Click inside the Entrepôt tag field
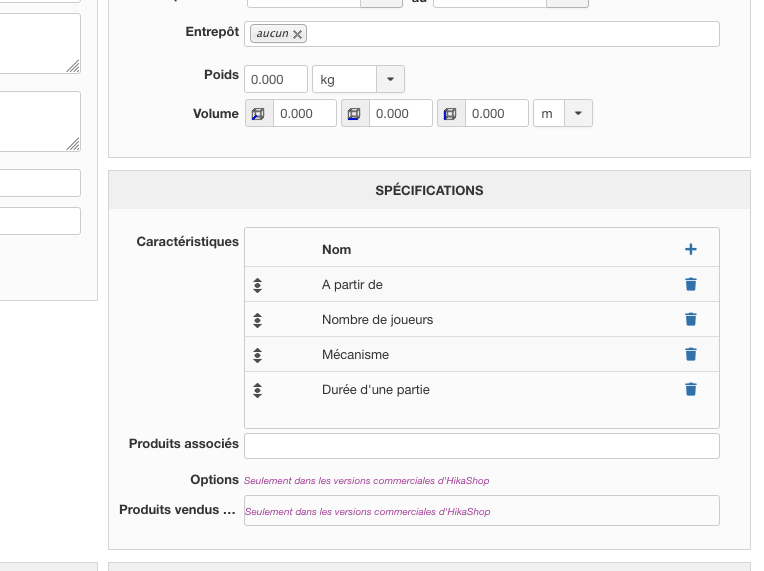 512,34
